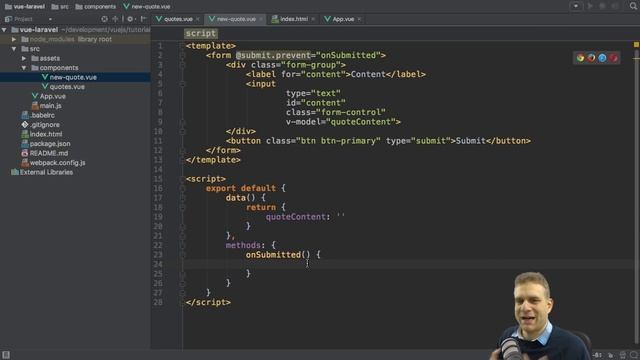
Task: Click the new-quote.vue breadcrumb in the navigation bar
Action: [x=147, y=7]
